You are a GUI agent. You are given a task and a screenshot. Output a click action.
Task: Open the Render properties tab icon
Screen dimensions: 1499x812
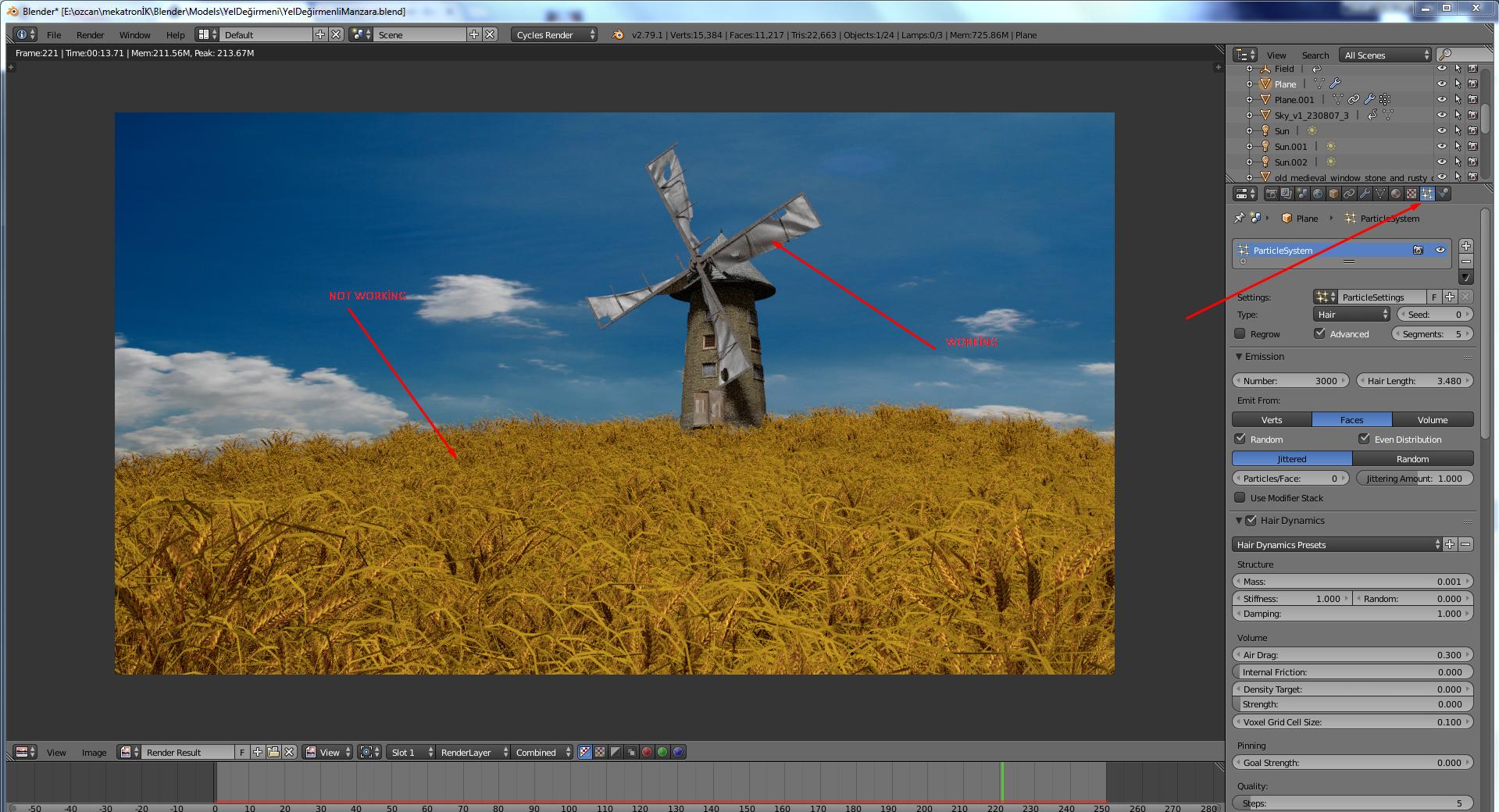pos(1271,194)
